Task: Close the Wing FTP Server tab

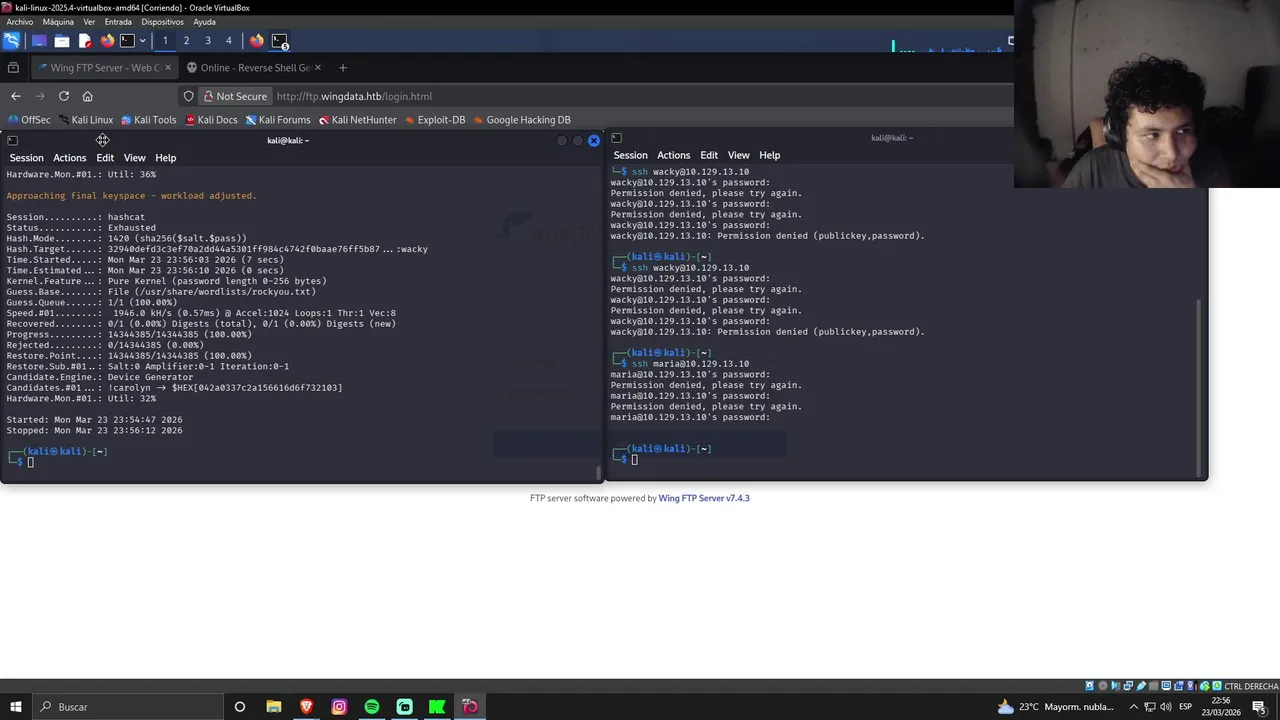Action: click(168, 68)
